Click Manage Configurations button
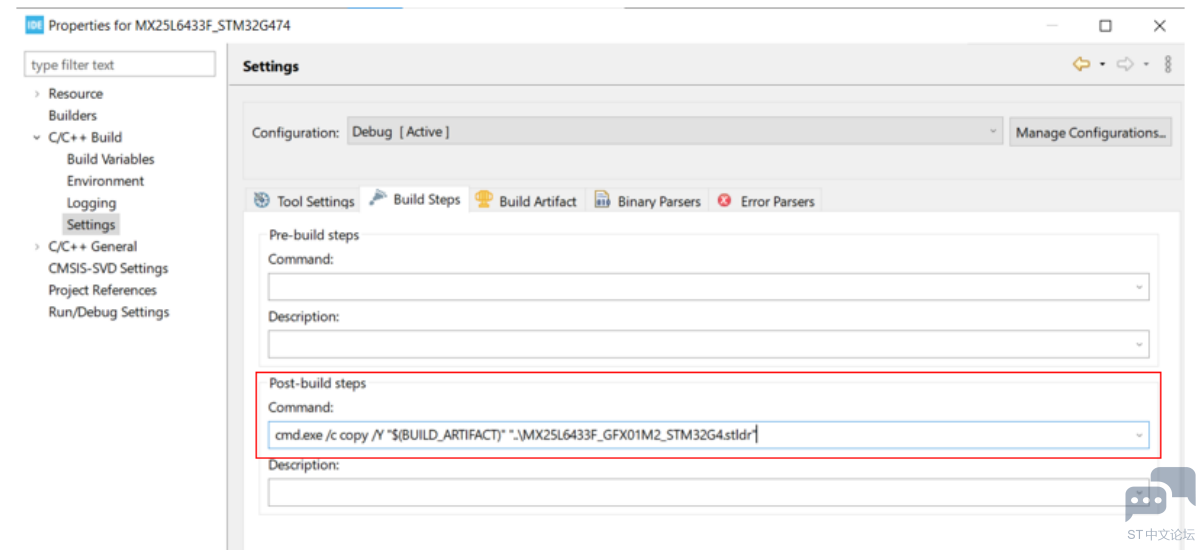This screenshot has height=550, width=1204. (x=1091, y=132)
